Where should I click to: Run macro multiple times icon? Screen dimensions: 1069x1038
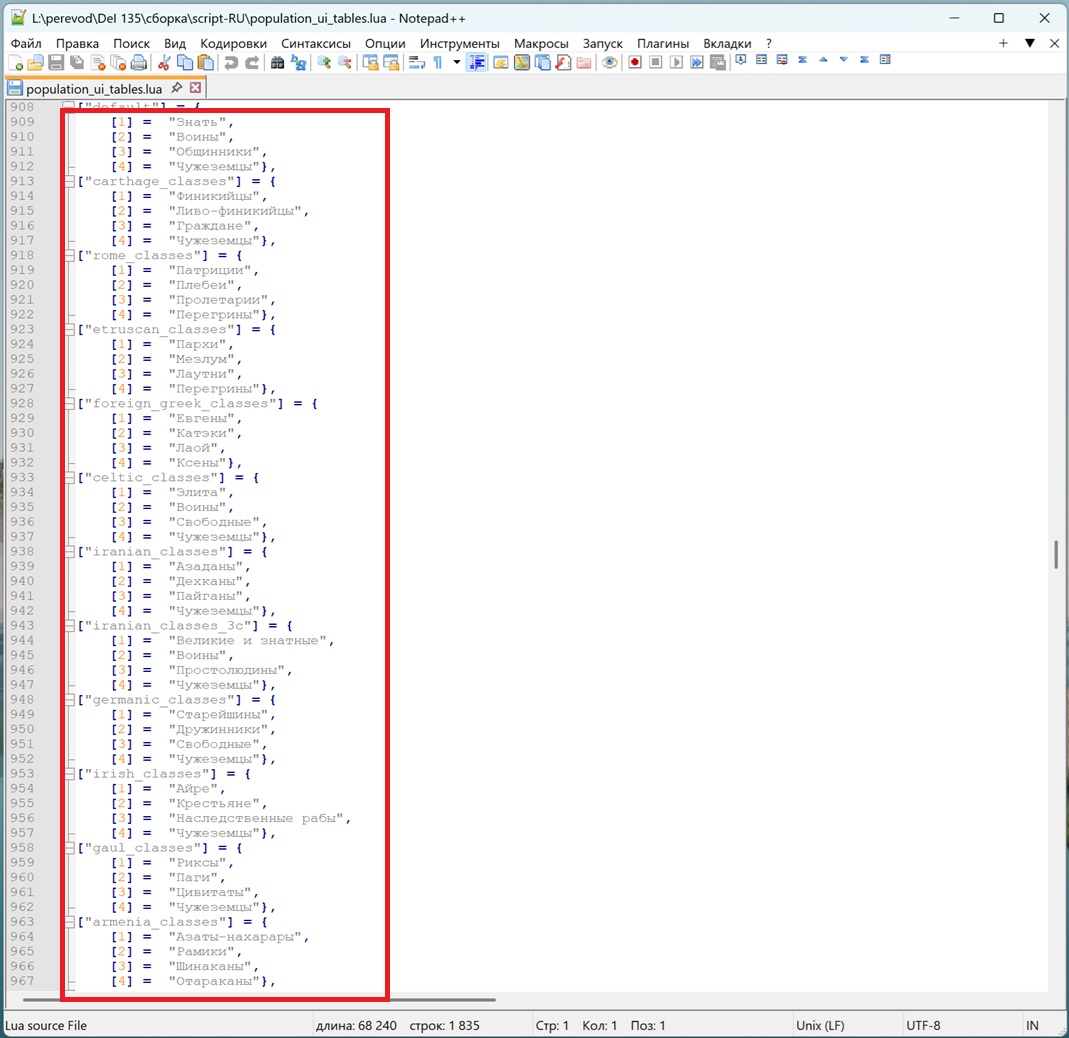point(697,63)
